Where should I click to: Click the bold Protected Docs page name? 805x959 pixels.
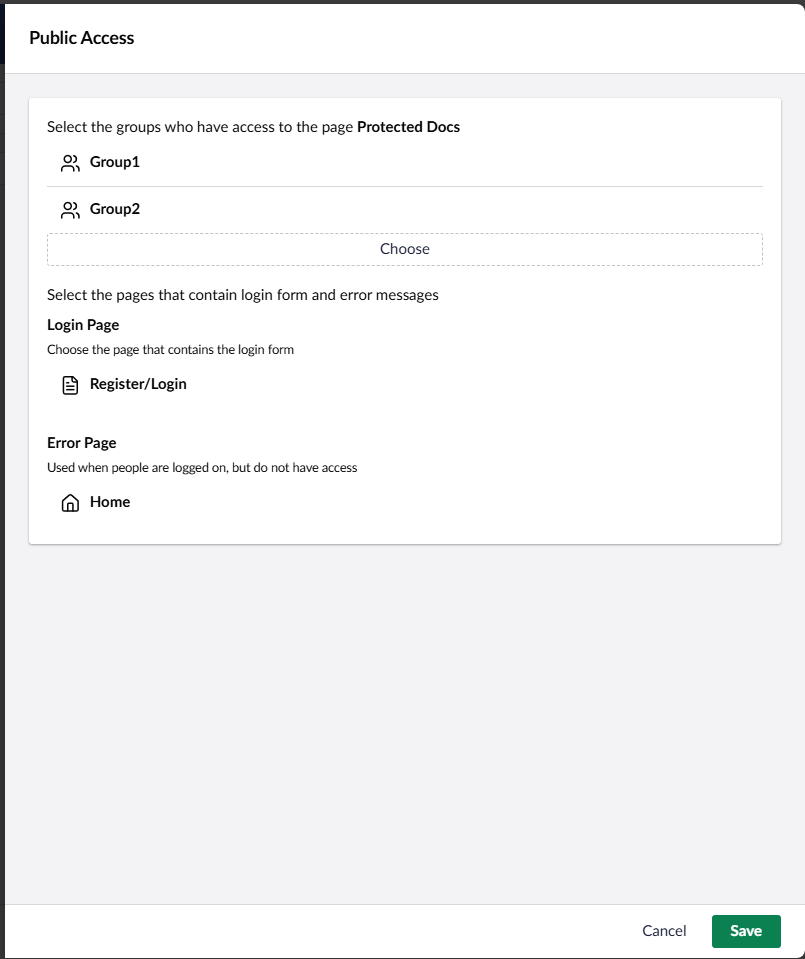click(x=409, y=127)
